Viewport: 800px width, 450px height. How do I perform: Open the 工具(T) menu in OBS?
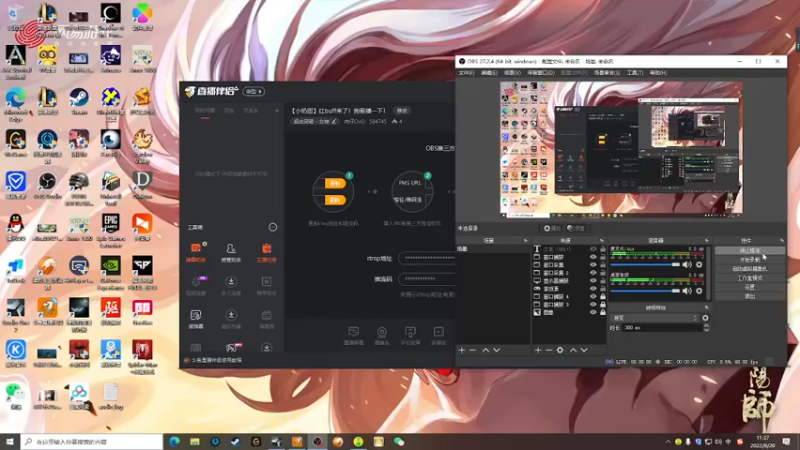[x=635, y=73]
